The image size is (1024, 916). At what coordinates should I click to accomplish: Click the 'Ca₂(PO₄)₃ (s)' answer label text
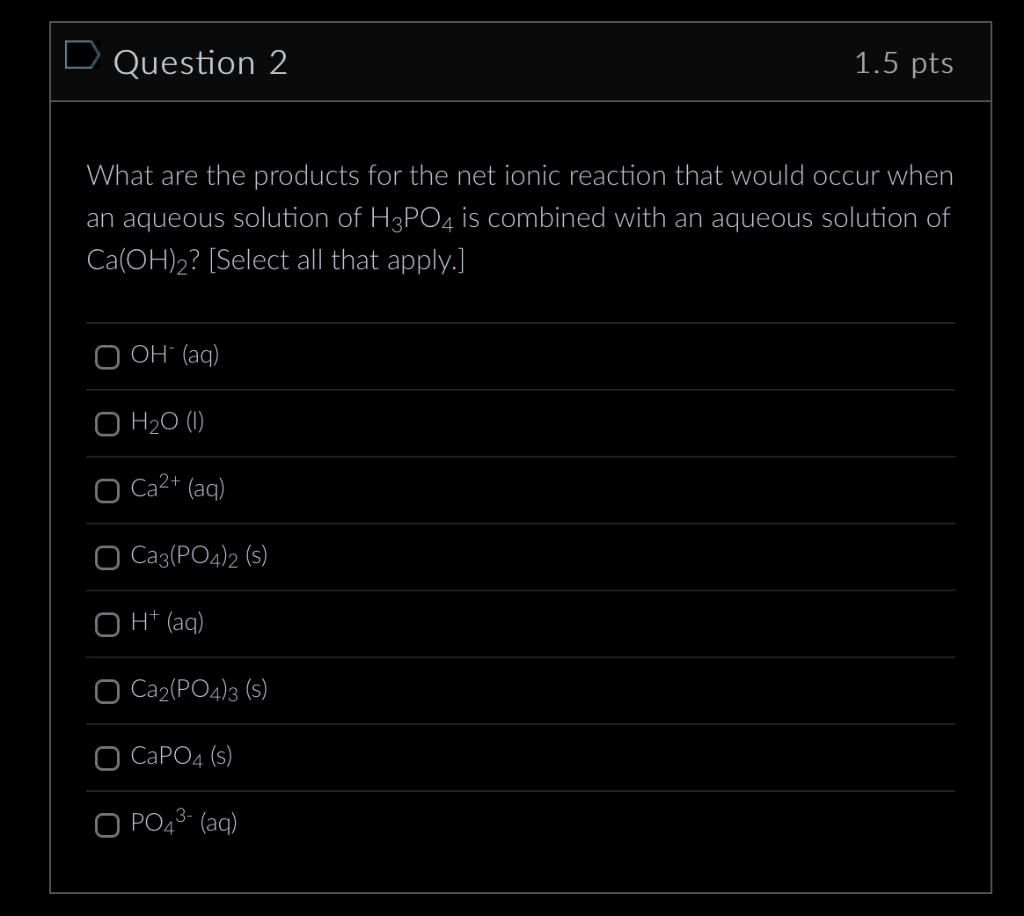(x=199, y=690)
